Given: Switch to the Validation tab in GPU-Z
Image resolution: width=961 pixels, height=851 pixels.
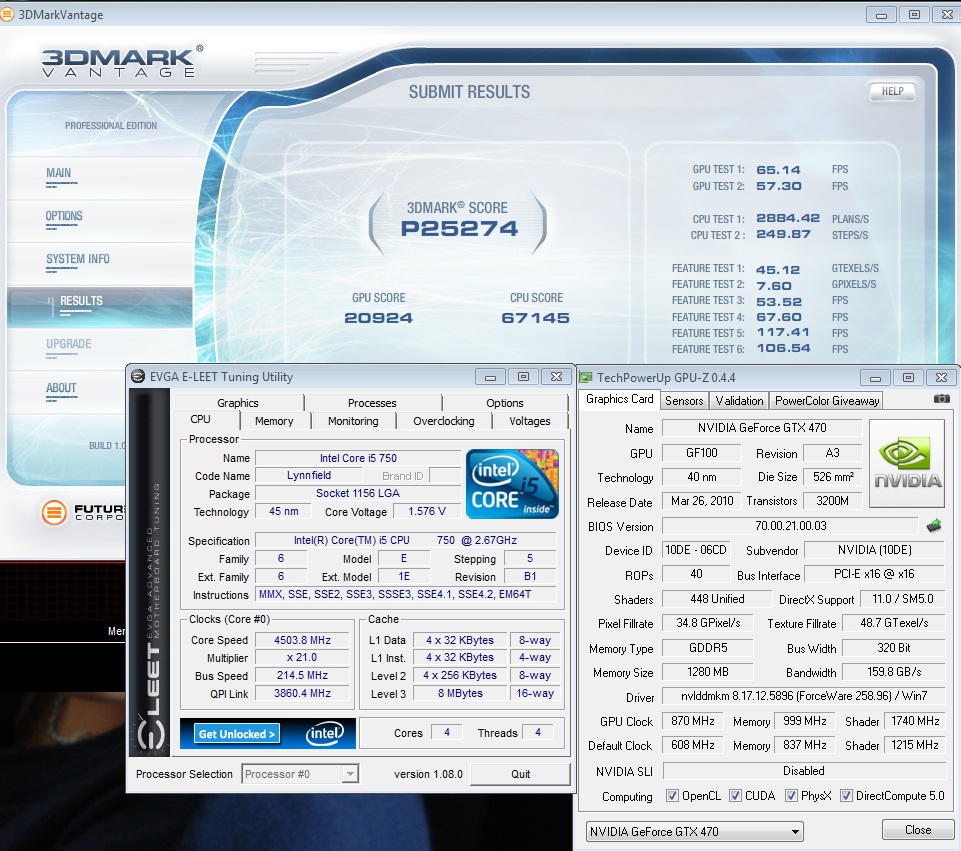Looking at the screenshot, I should point(739,401).
